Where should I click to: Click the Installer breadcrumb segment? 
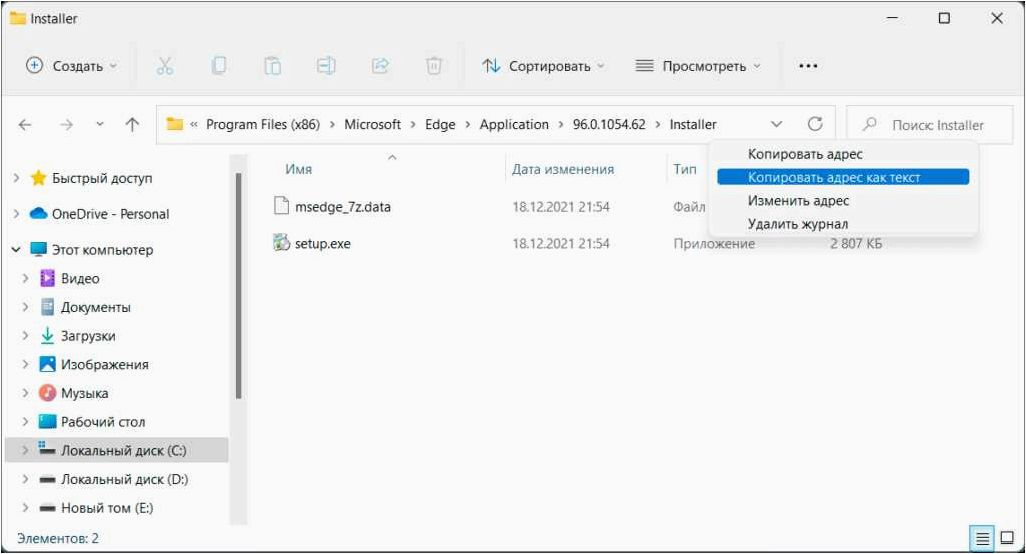click(693, 124)
